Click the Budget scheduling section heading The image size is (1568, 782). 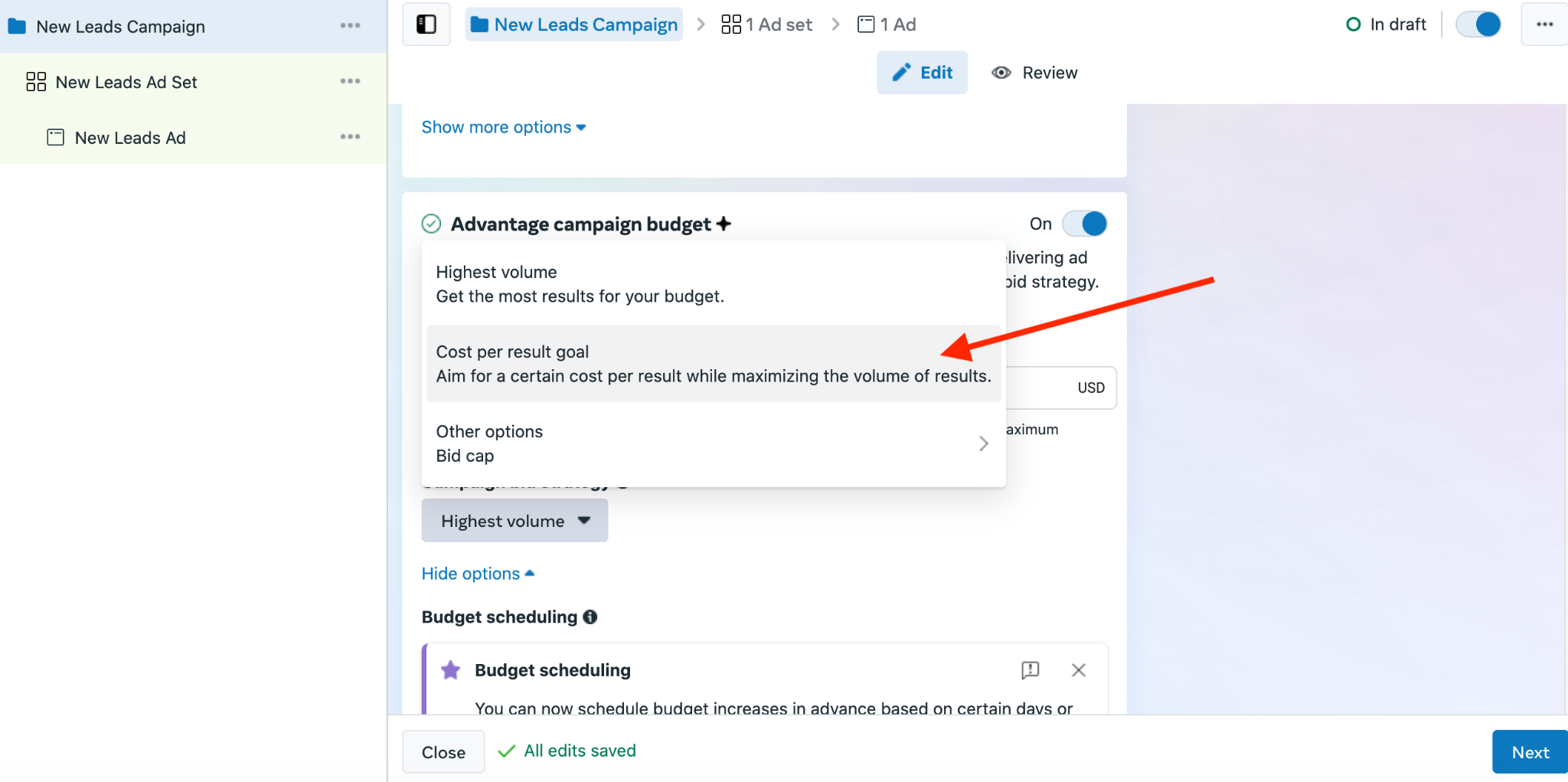coord(499,617)
